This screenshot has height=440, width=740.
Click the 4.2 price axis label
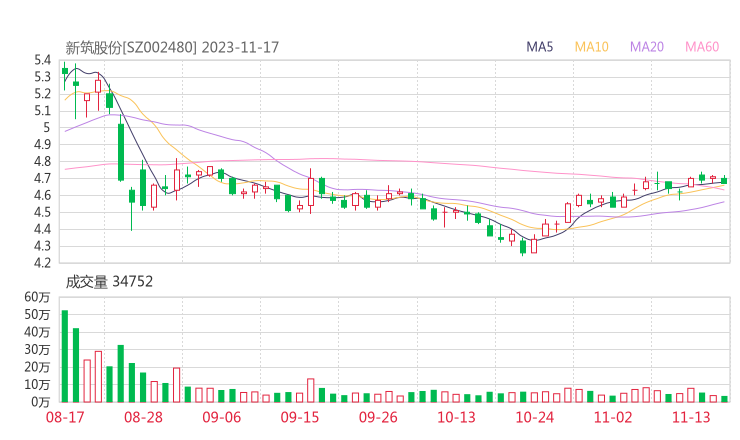tap(42, 262)
